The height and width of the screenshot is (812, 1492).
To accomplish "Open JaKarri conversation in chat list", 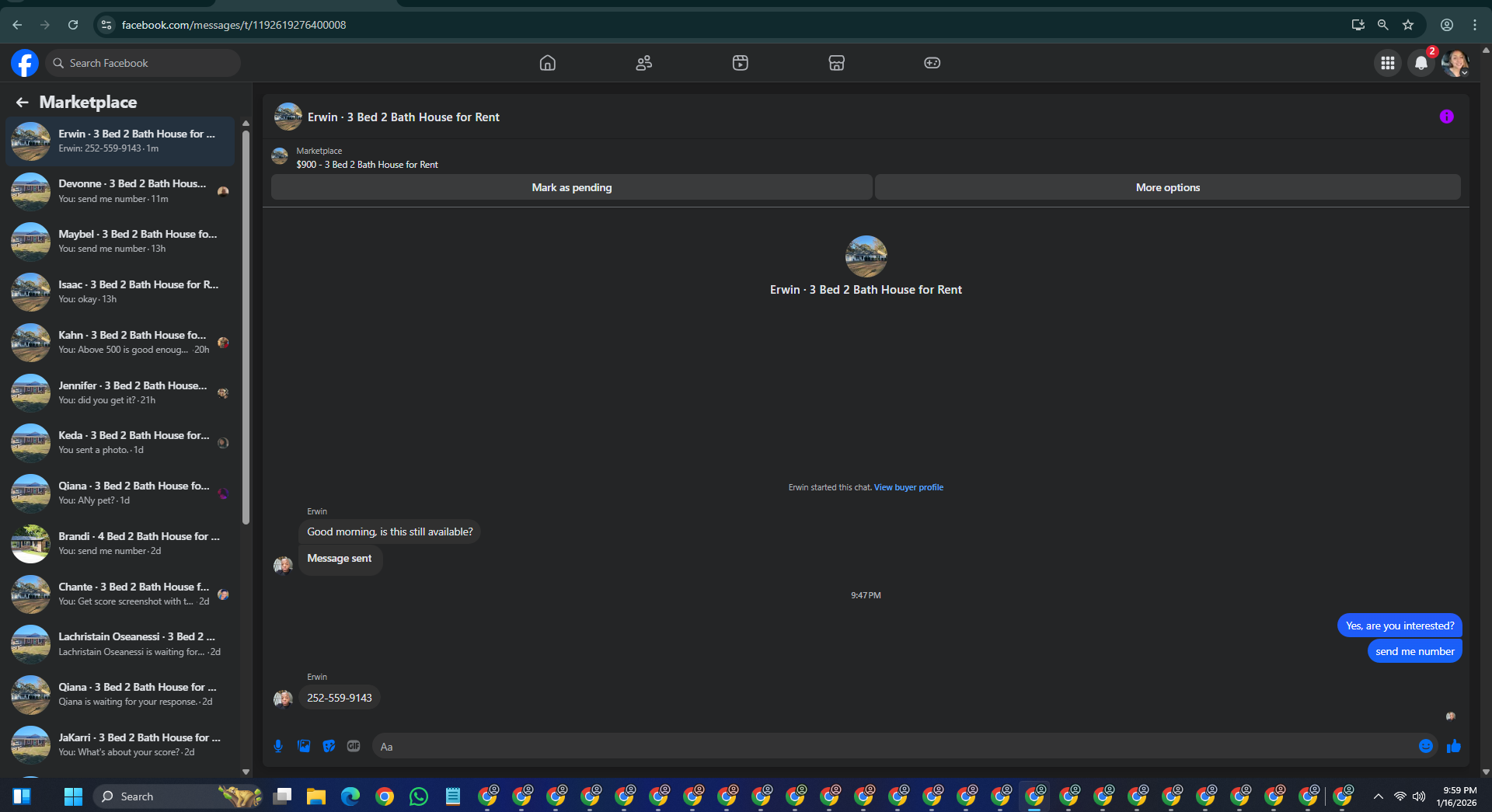I will tap(120, 744).
